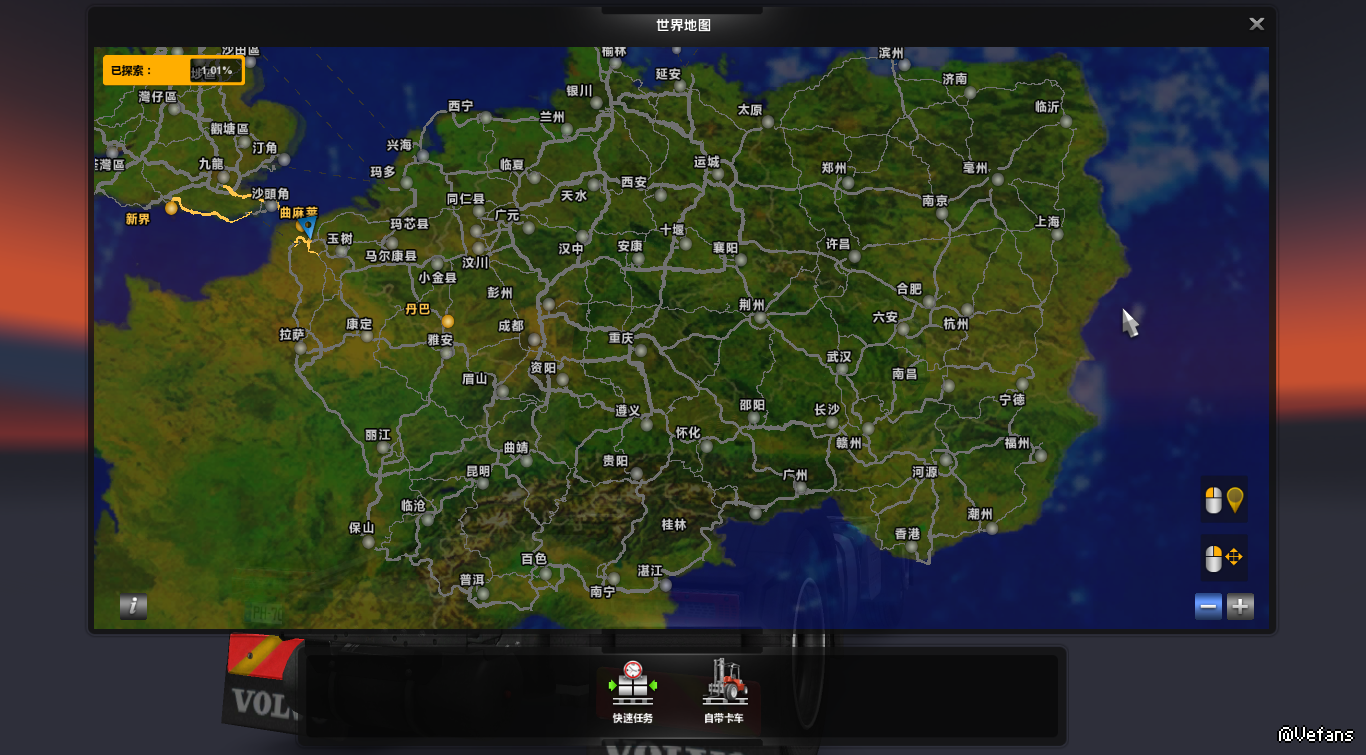Select the city label 亳州
1366x755 pixels.
(x=975, y=168)
